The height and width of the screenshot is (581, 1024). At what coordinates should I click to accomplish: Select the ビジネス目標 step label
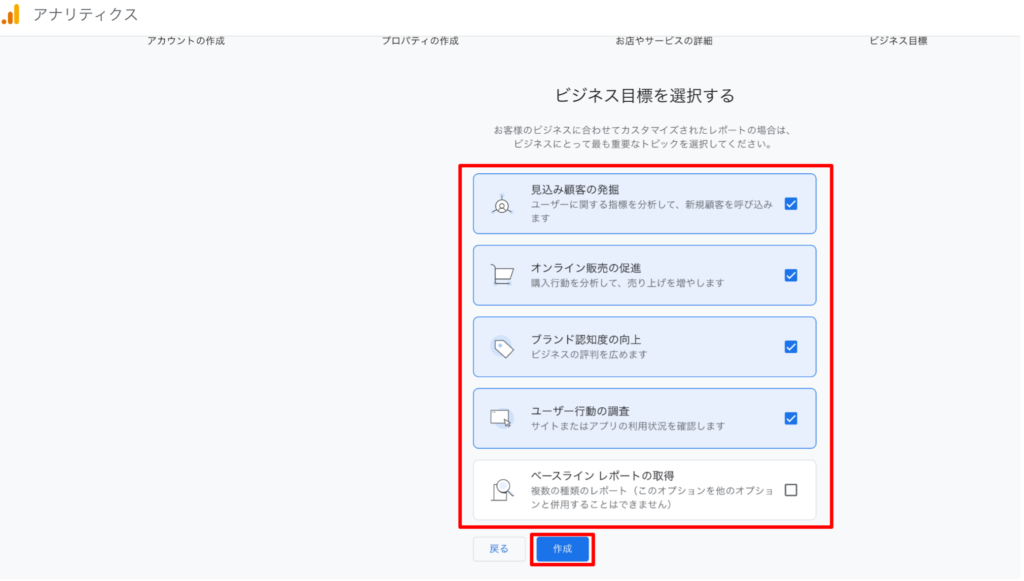(897, 41)
